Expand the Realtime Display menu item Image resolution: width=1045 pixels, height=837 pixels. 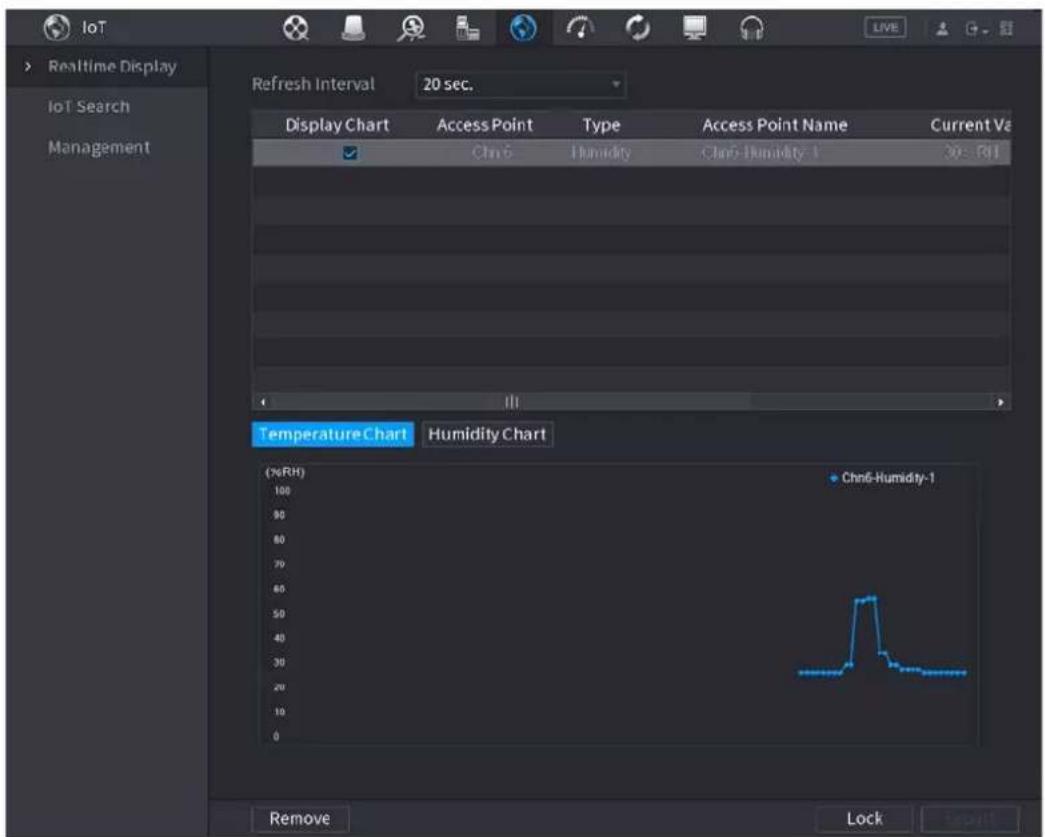112,67
